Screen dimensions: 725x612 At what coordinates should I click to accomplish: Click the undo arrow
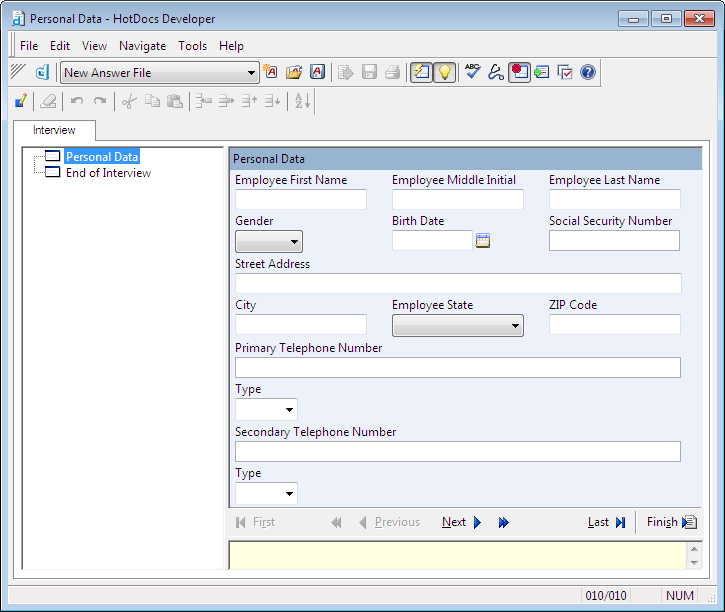point(77,101)
